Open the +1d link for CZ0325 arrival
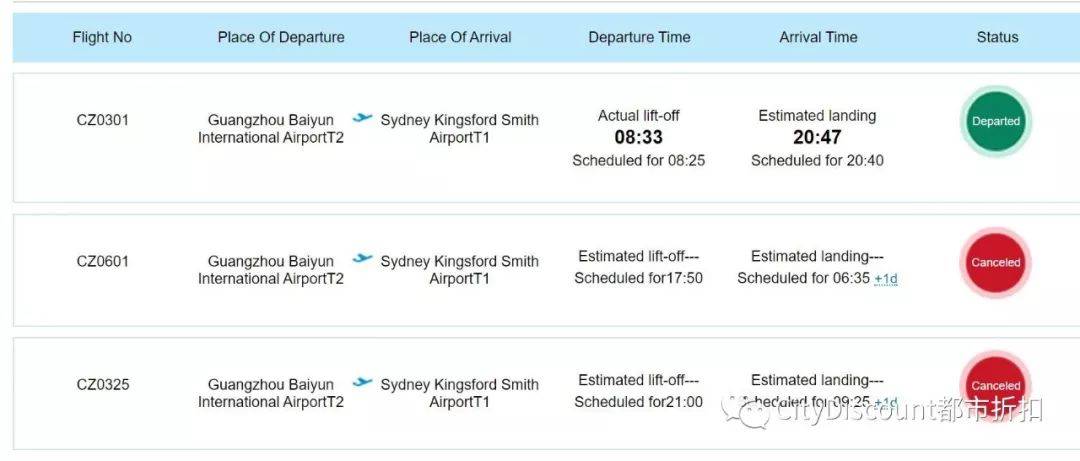 pyautogui.click(x=886, y=402)
